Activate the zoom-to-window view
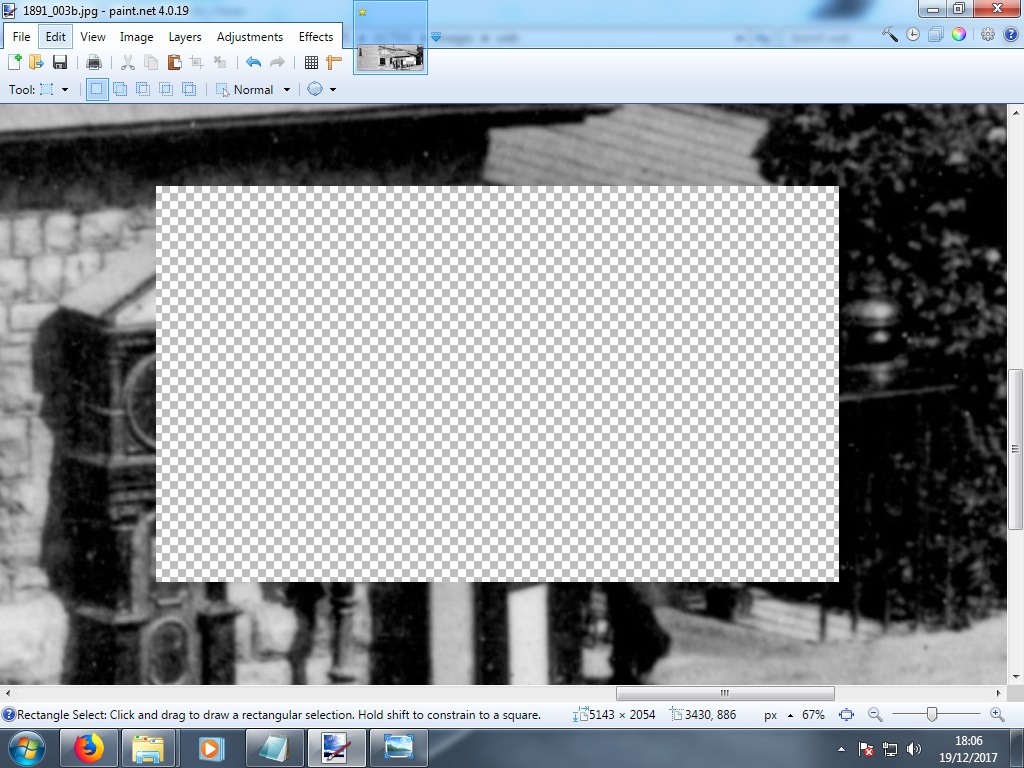This screenshot has width=1024, height=768. tap(847, 715)
